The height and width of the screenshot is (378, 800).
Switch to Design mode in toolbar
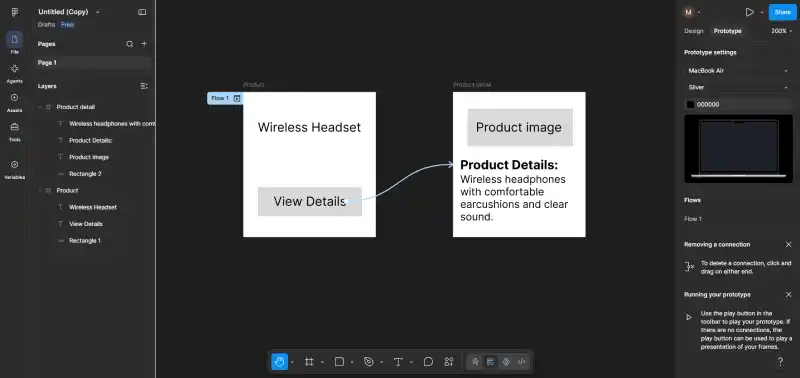click(490, 362)
